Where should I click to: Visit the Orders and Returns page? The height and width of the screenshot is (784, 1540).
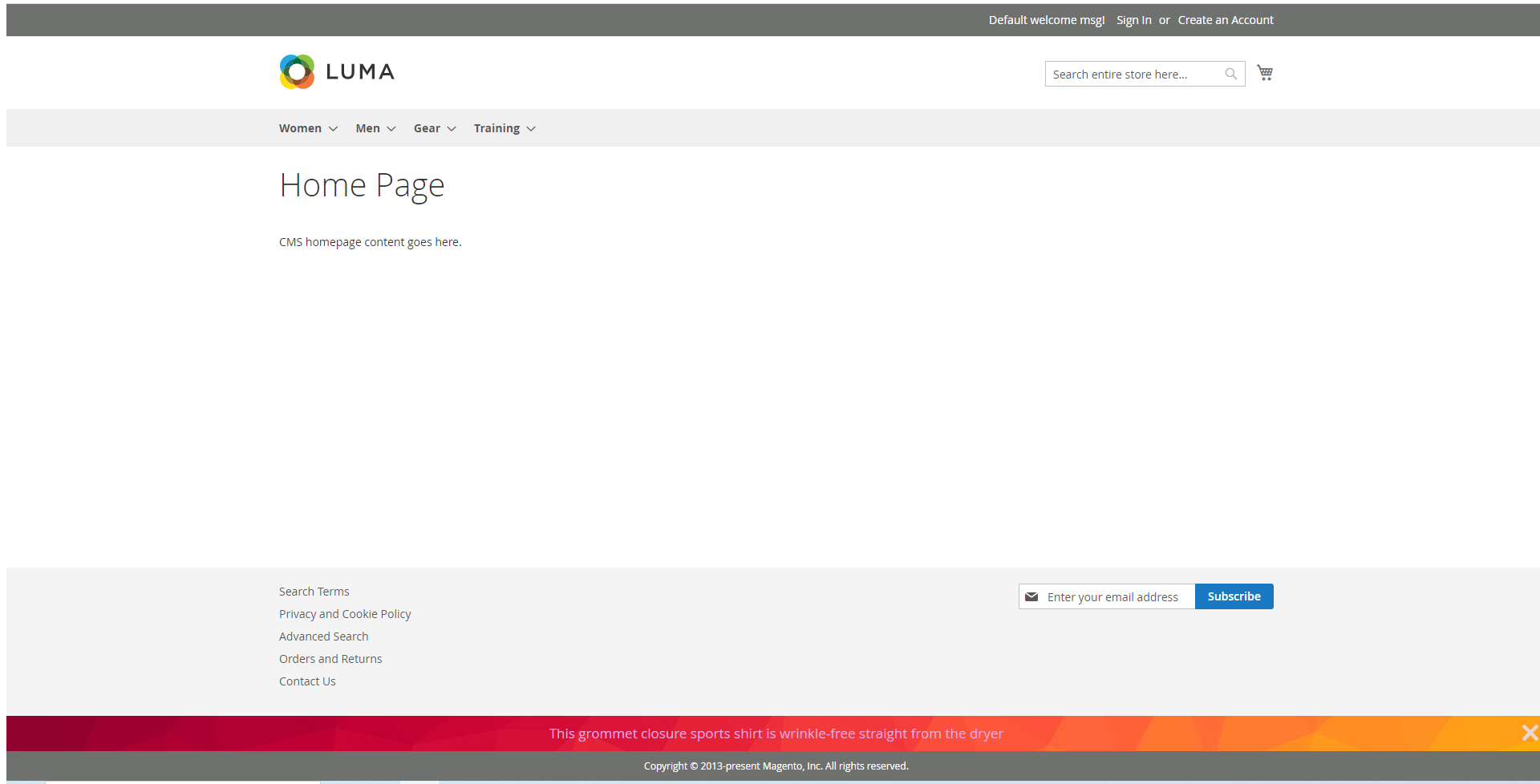coord(330,659)
